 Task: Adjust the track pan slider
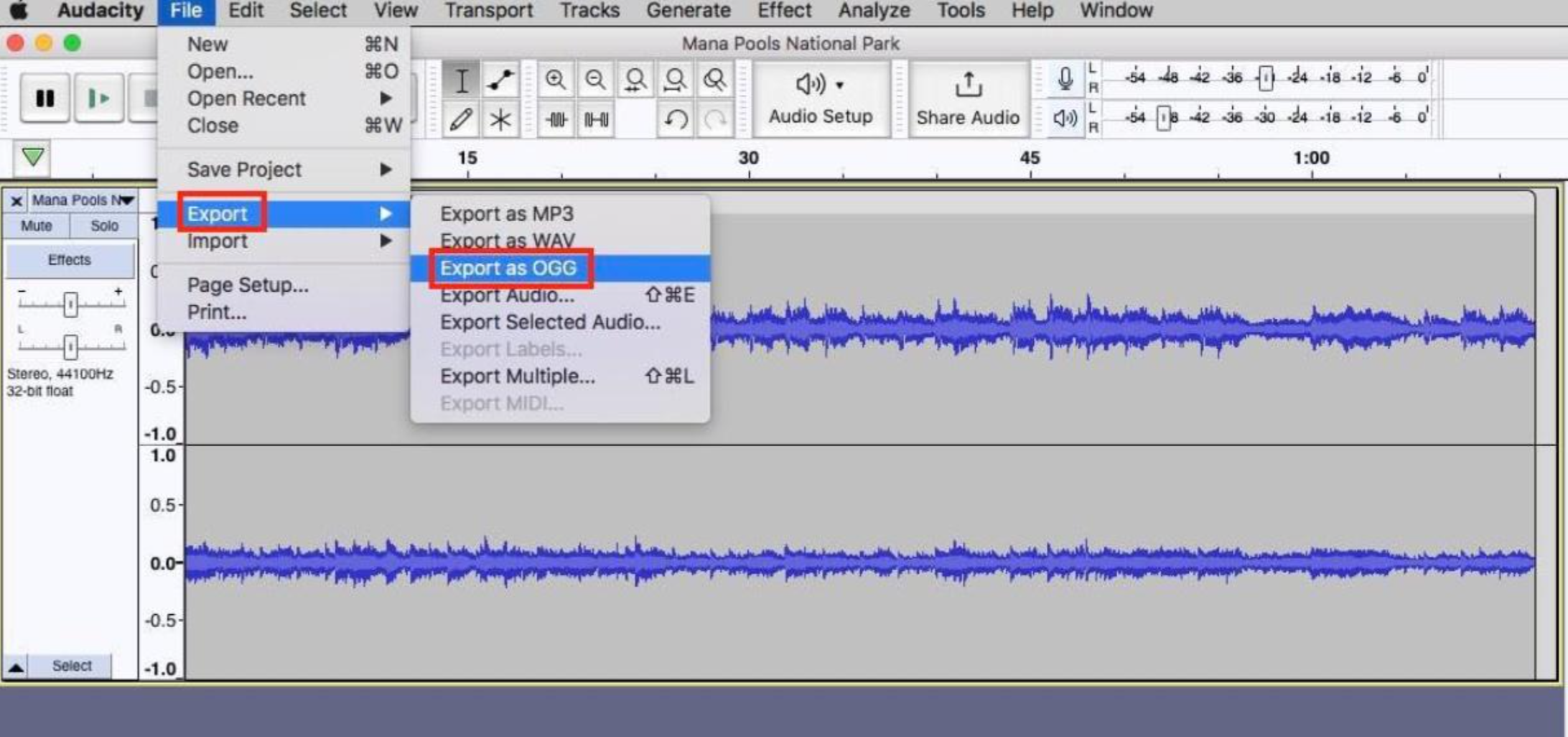coord(70,347)
